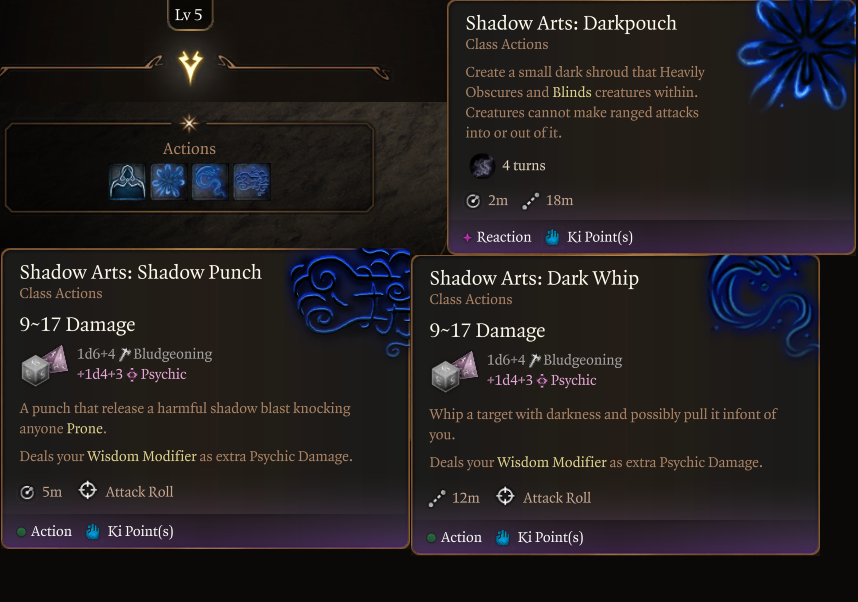The height and width of the screenshot is (602, 858).
Task: Open the Blinds keyword link in Darkpouch
Action: [571, 92]
